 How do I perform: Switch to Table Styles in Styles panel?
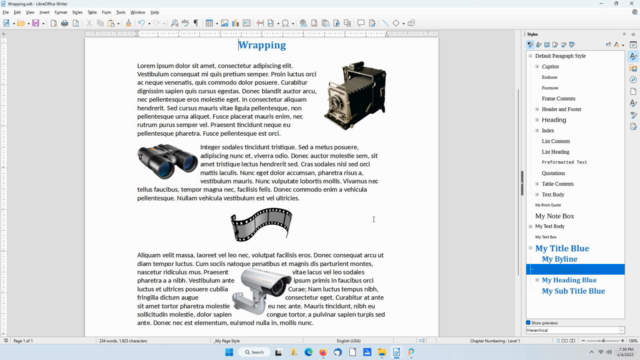click(572, 44)
